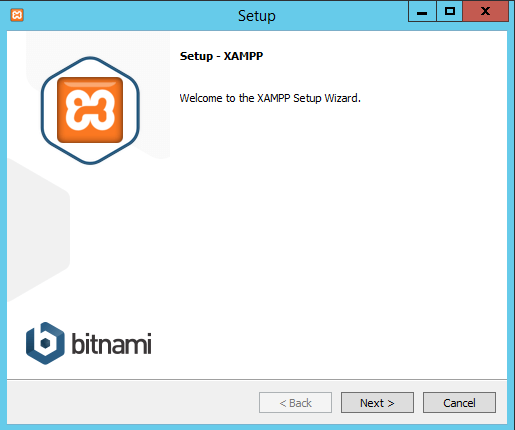Screen dimensions: 515x430
Task: Click the large XAMPP logo image
Action: click(90, 110)
